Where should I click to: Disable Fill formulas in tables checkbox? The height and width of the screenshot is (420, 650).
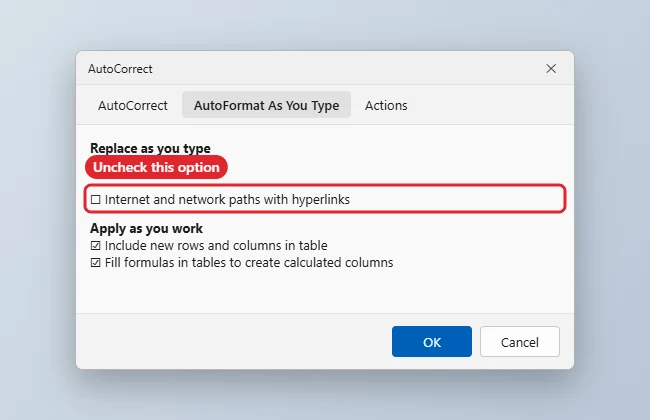[96, 263]
